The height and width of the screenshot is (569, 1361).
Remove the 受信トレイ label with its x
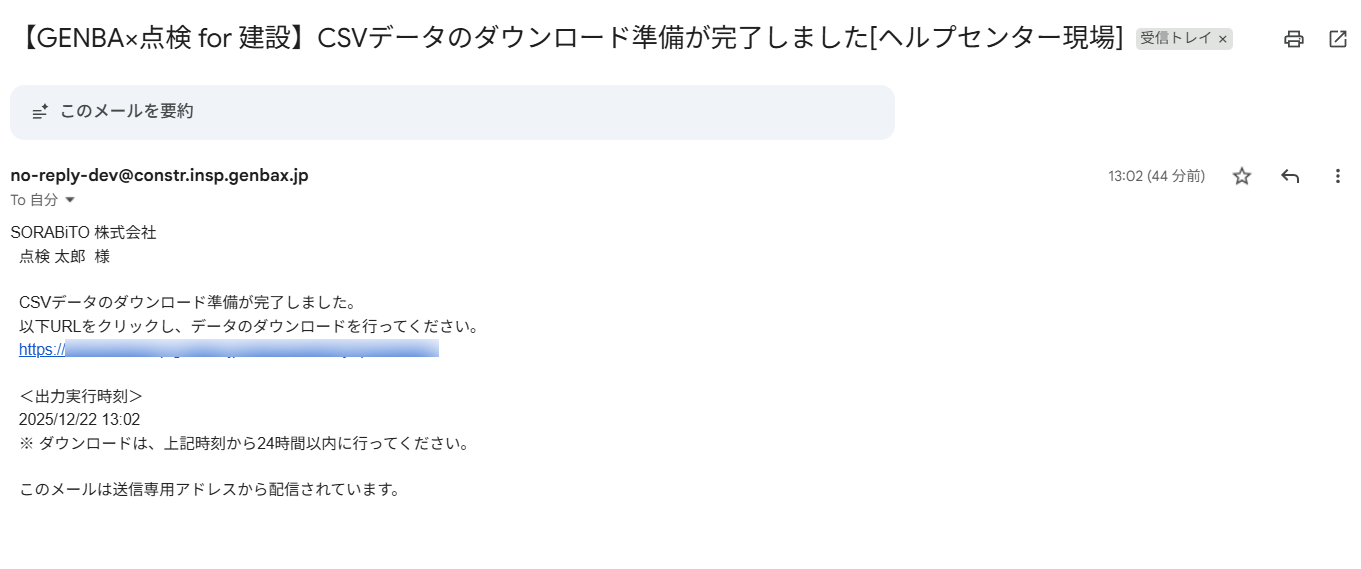(x=1222, y=39)
